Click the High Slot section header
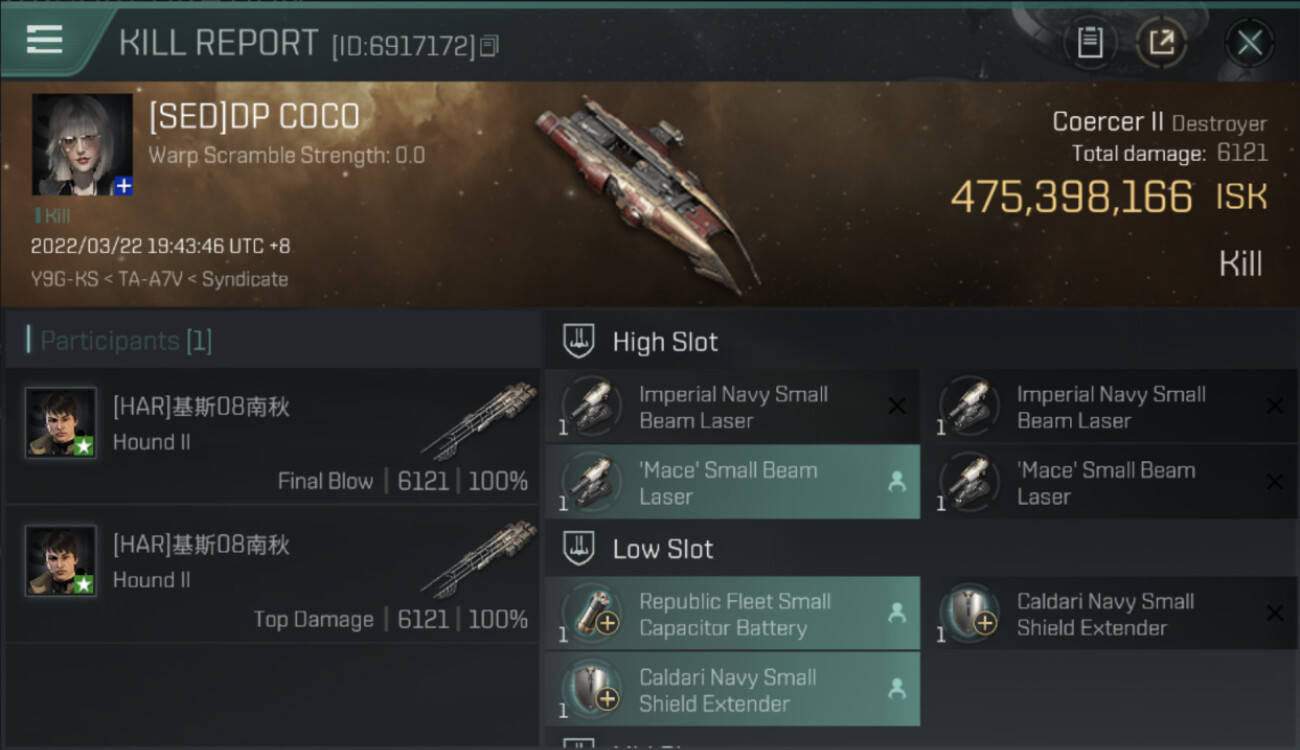The image size is (1300, 750). (665, 342)
